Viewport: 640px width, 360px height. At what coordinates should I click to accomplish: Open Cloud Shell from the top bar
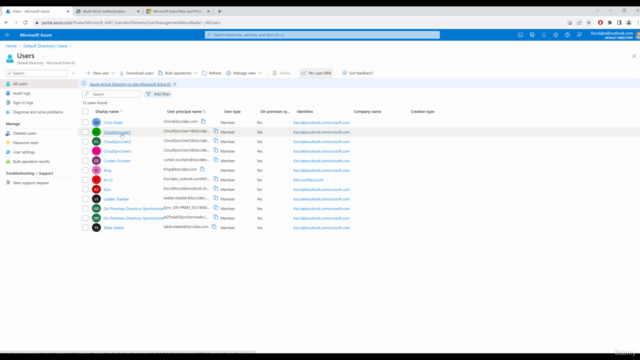tap(520, 35)
